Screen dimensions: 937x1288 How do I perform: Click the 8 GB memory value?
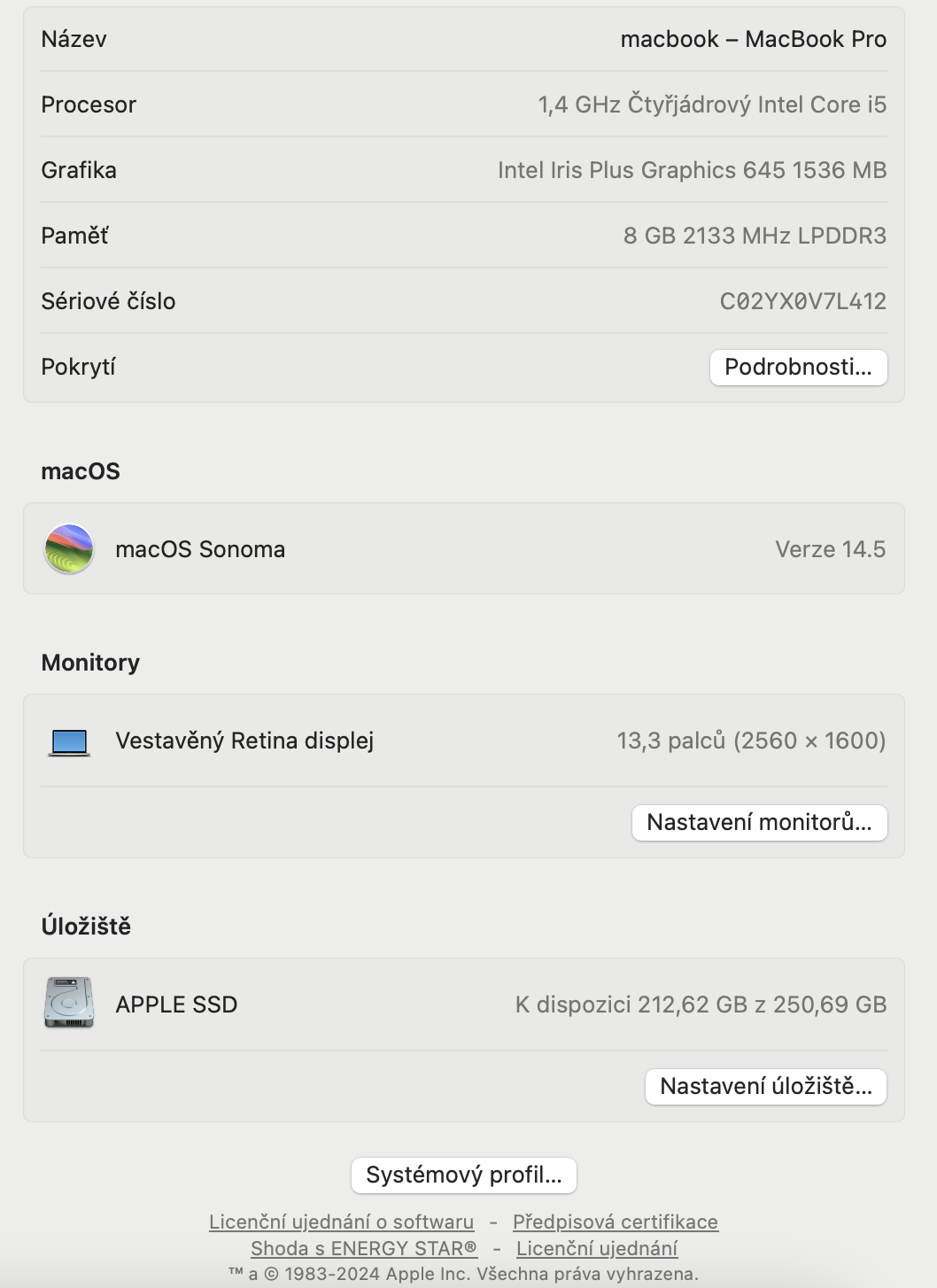(x=755, y=237)
